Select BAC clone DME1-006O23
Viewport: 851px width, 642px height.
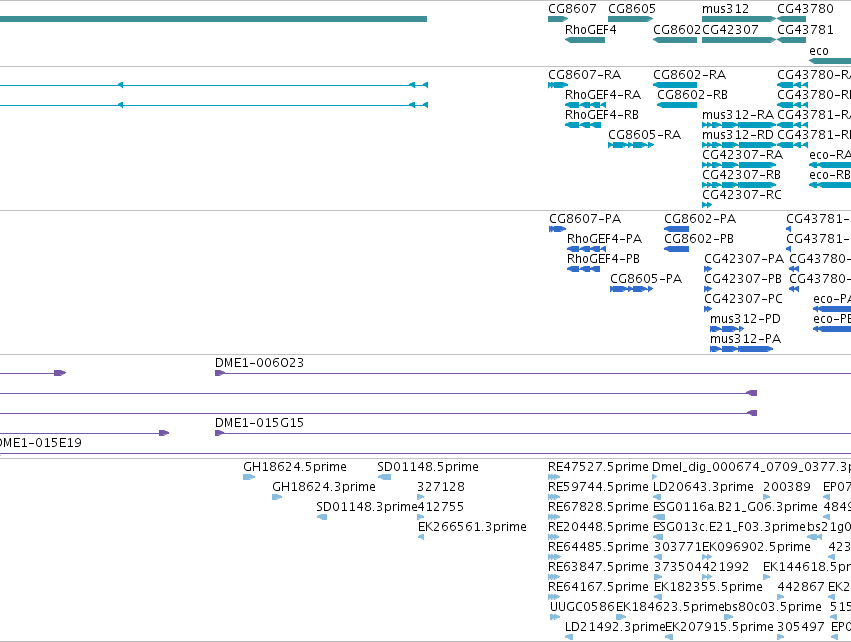[533, 373]
